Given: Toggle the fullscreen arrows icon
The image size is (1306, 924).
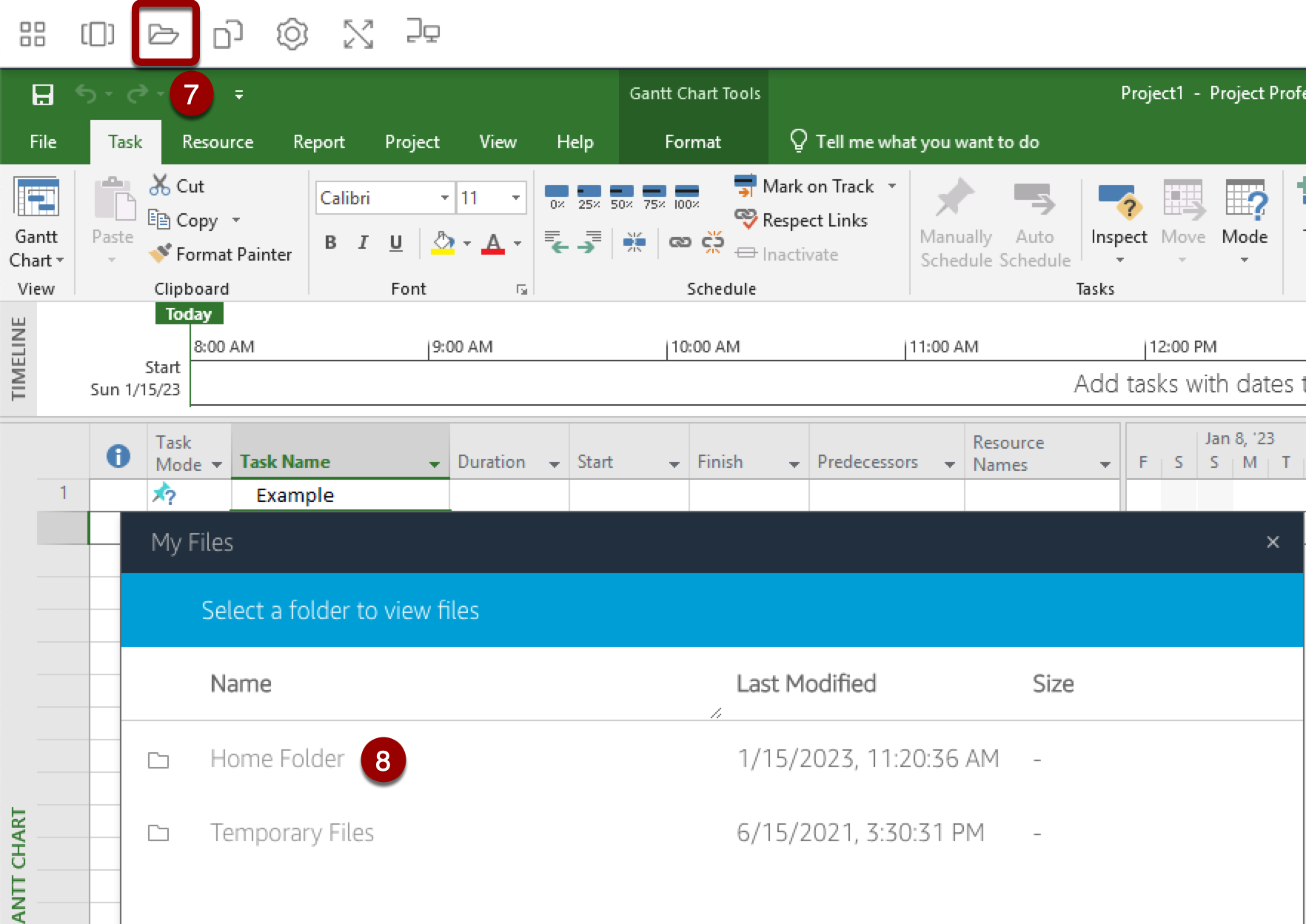Looking at the screenshot, I should [358, 34].
